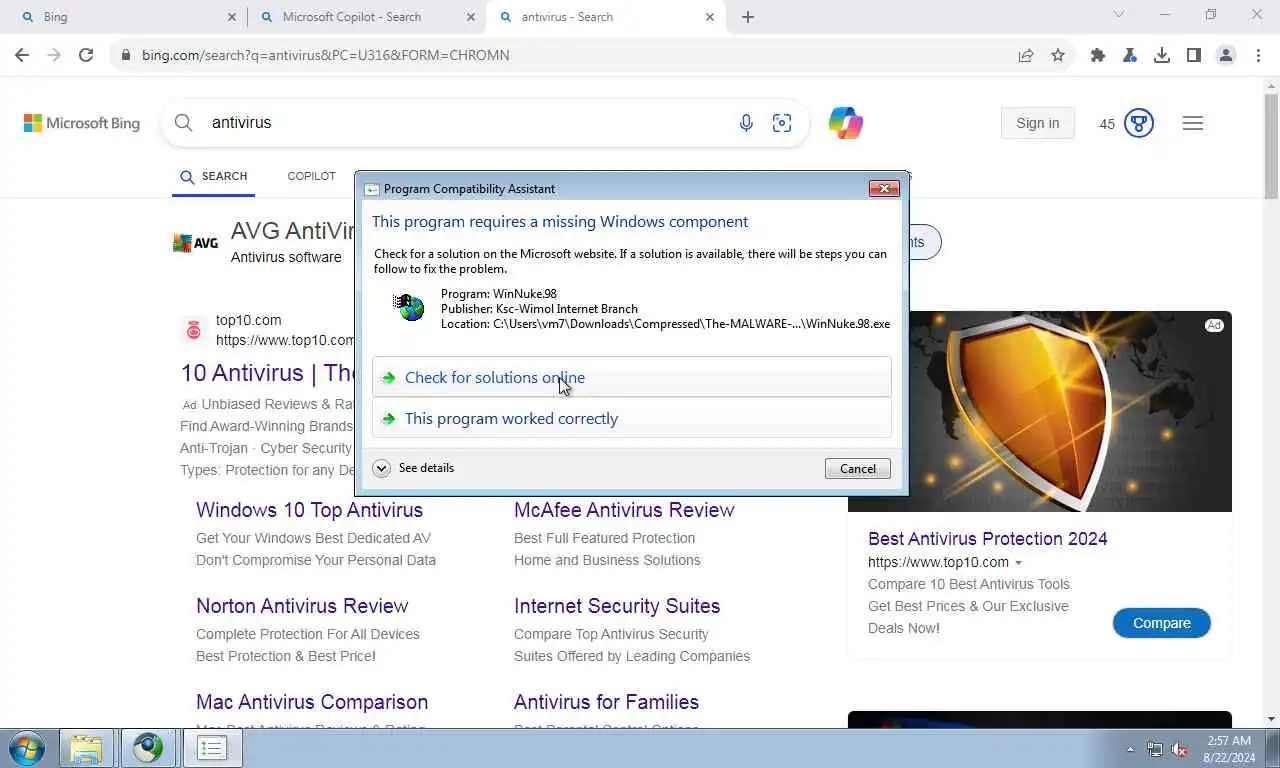Close the Program Compatibility Assistant dialog
This screenshot has width=1280, height=768.
(884, 188)
